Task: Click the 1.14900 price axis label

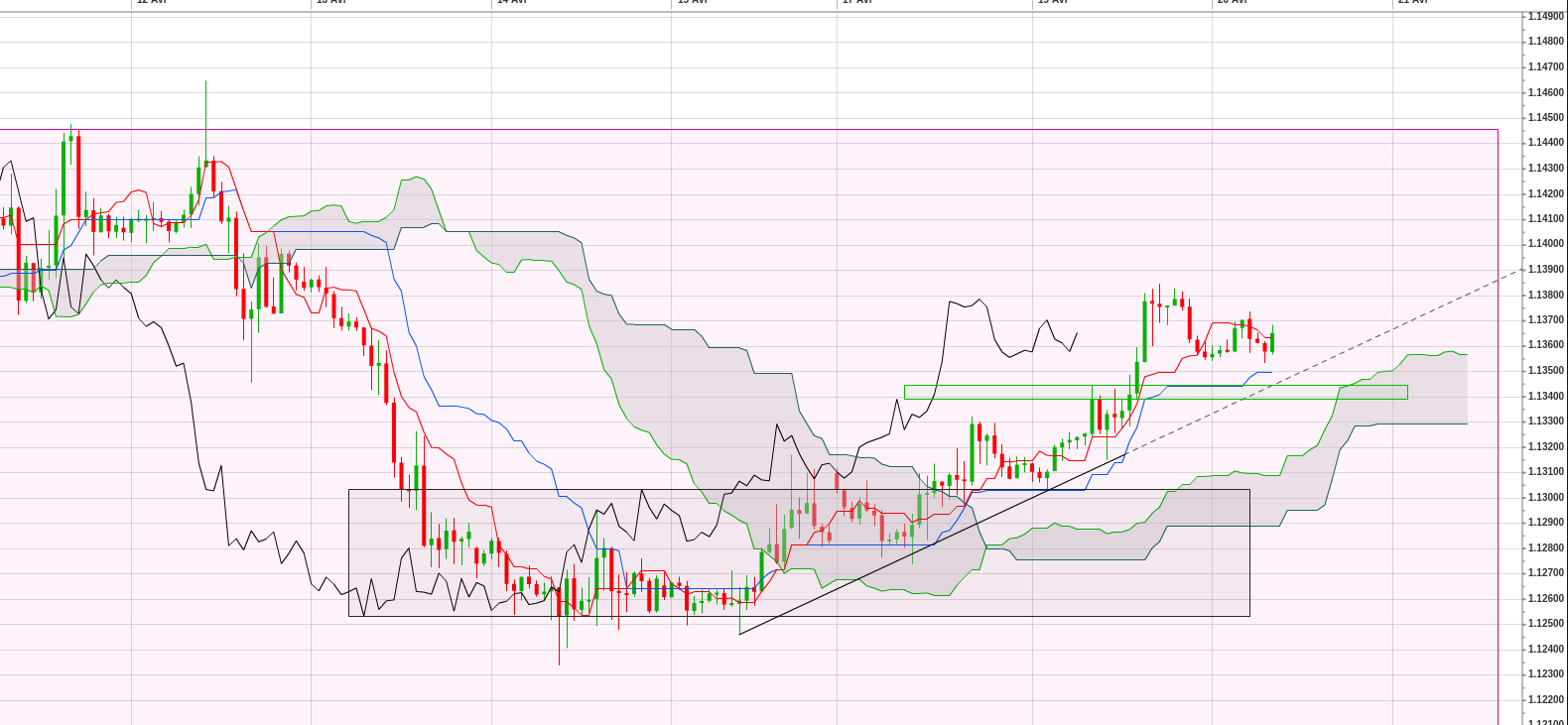Action: 1545,17
